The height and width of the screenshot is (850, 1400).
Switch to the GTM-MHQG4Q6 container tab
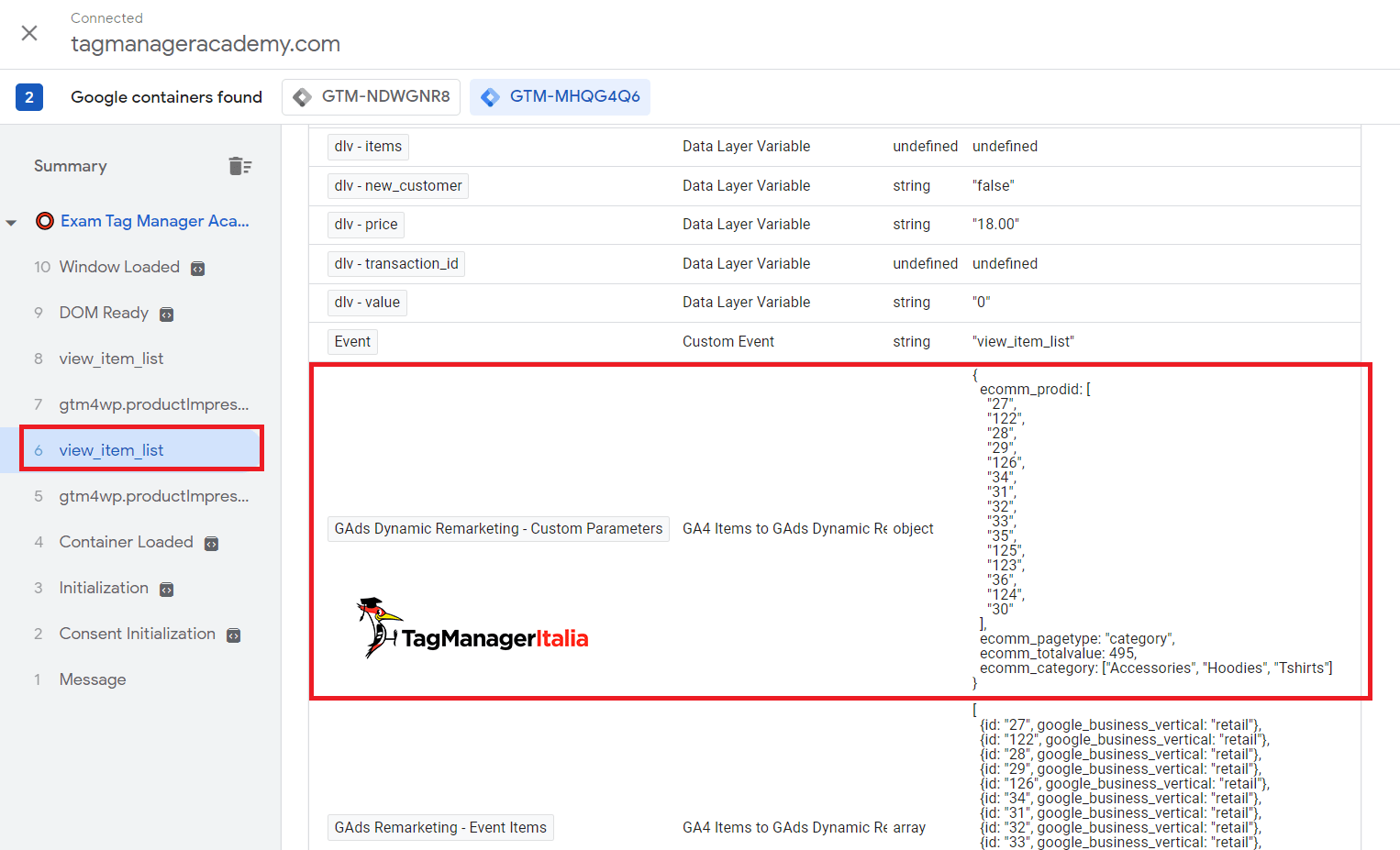tap(560, 96)
